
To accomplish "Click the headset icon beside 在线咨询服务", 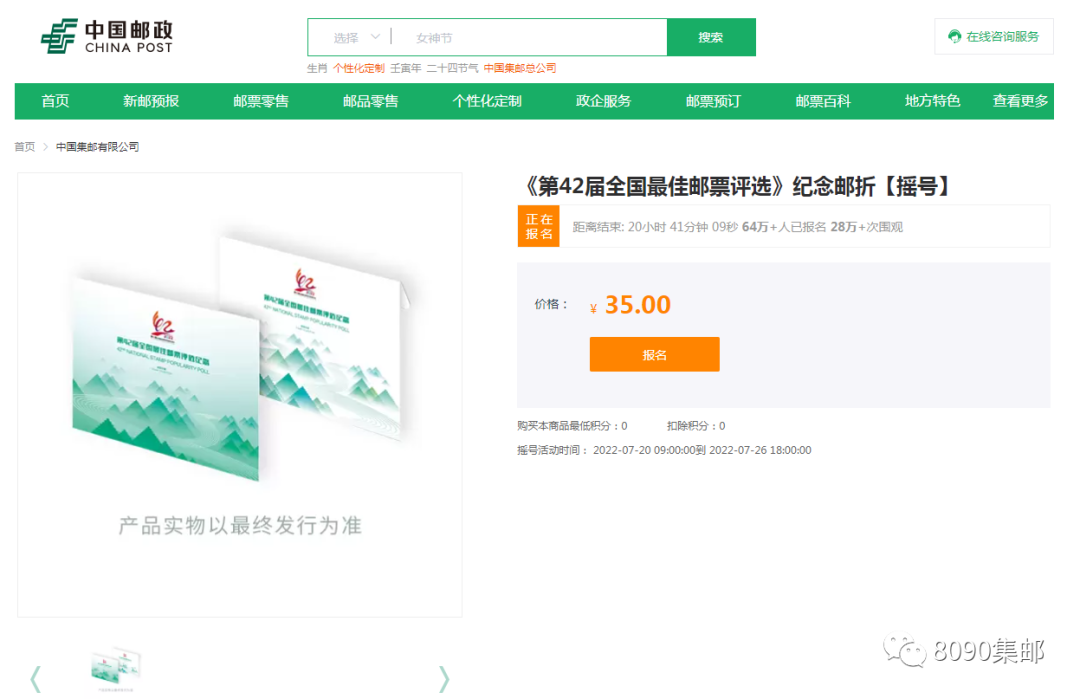I will 955,36.
